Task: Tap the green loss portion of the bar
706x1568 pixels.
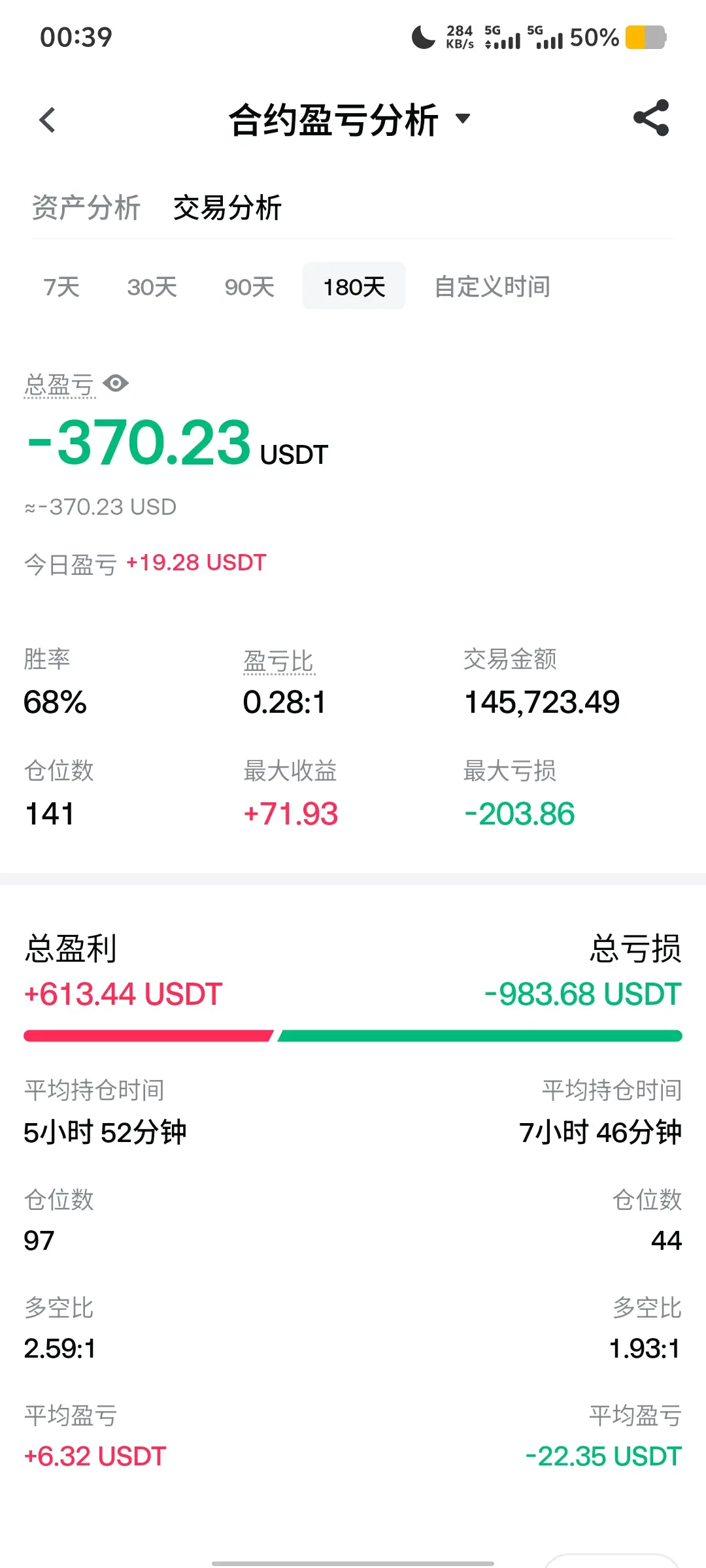Action: coord(480,1036)
